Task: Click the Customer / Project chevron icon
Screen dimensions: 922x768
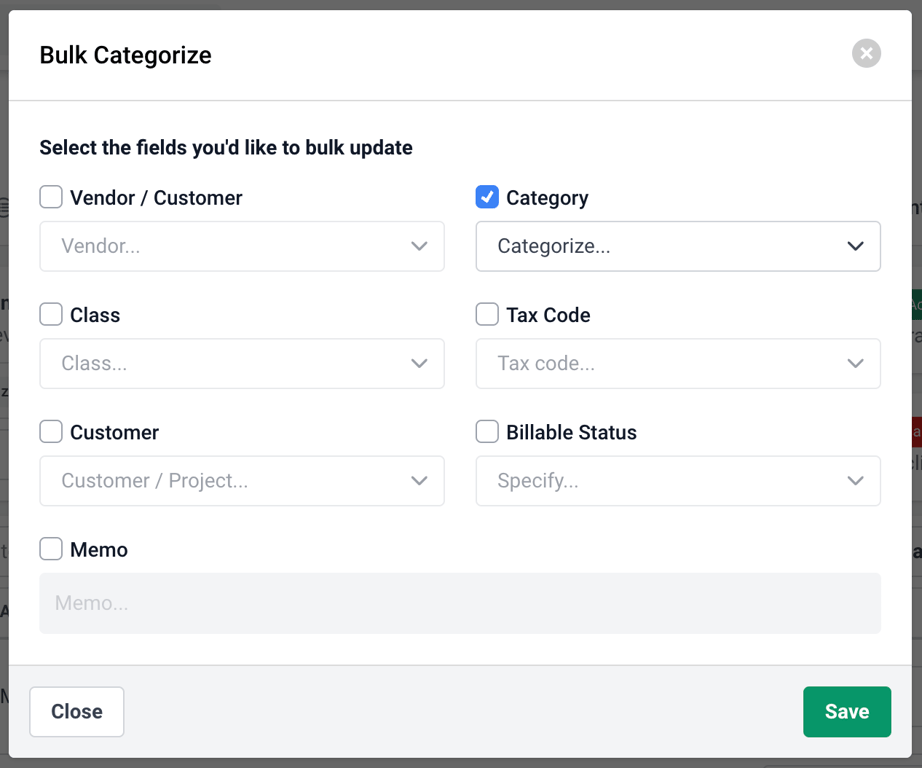Action: [419, 481]
